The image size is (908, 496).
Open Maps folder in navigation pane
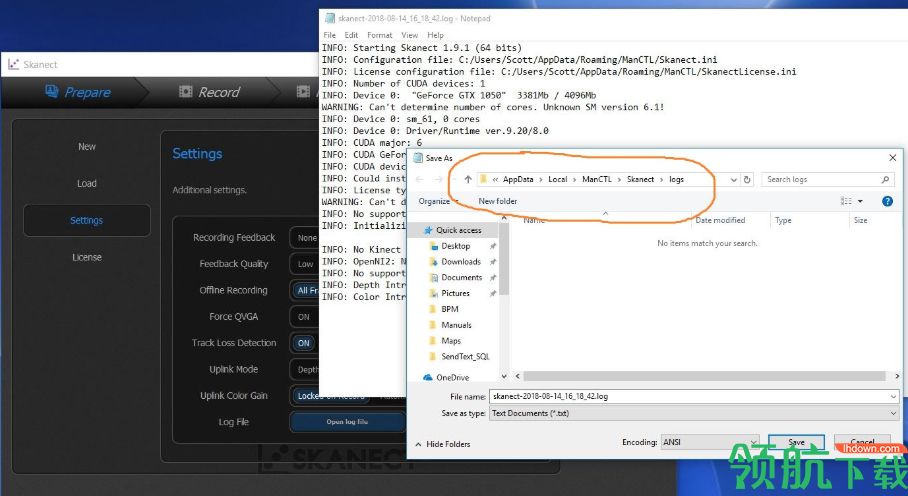tap(451, 341)
